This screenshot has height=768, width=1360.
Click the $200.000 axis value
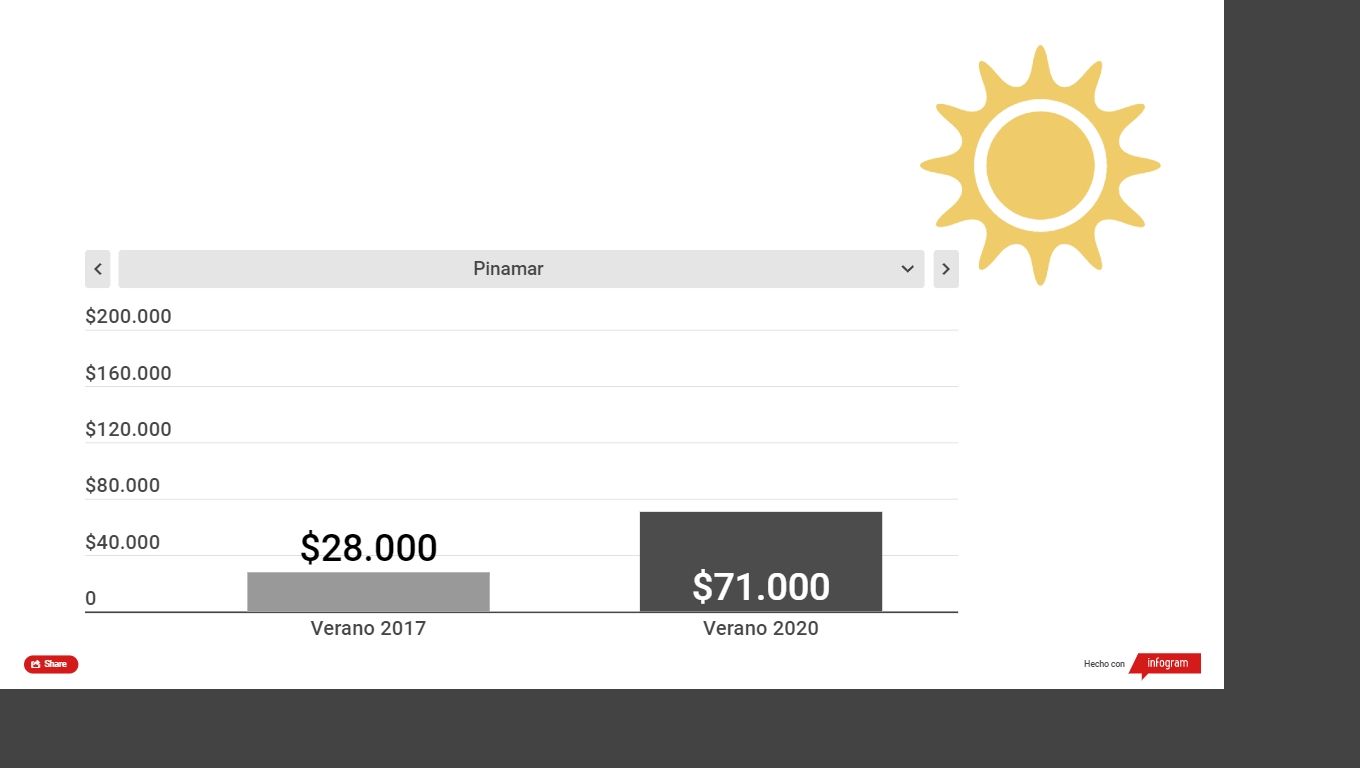pyautogui.click(x=128, y=316)
